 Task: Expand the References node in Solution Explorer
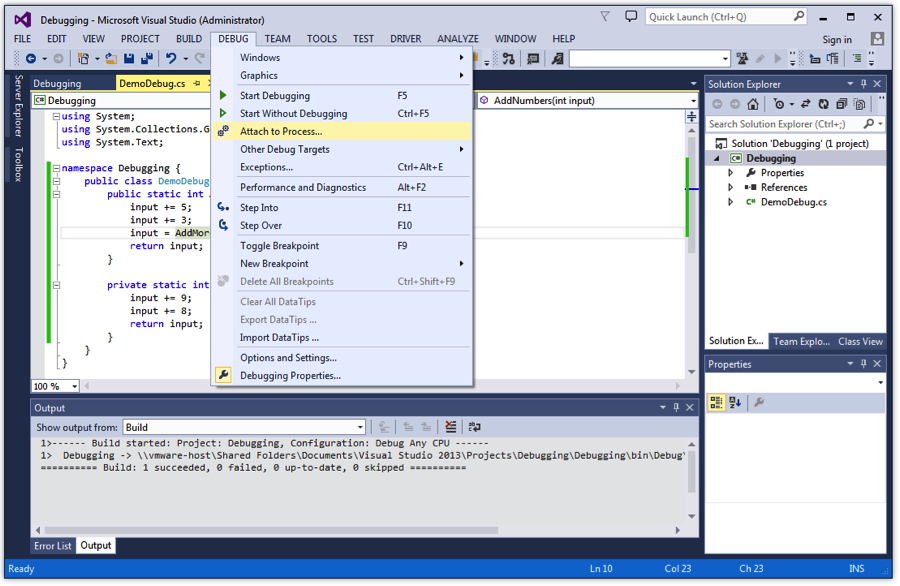(x=731, y=187)
